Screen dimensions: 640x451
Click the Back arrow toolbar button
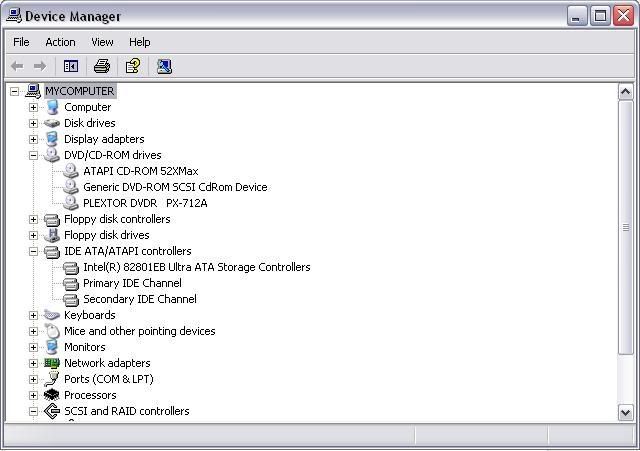pos(17,66)
